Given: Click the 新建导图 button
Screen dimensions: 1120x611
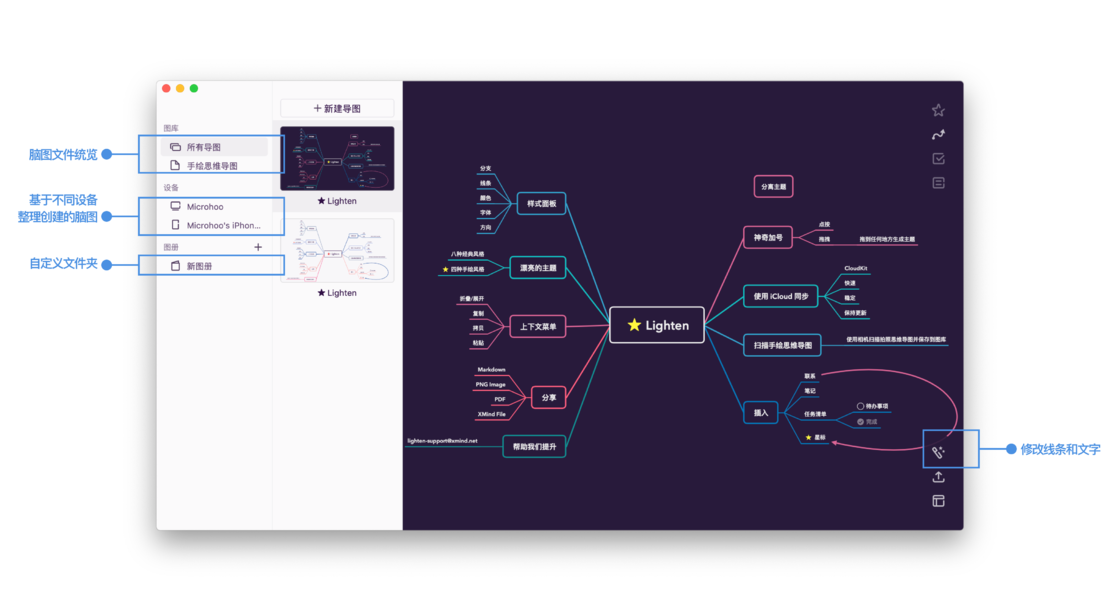Looking at the screenshot, I should pyautogui.click(x=337, y=109).
